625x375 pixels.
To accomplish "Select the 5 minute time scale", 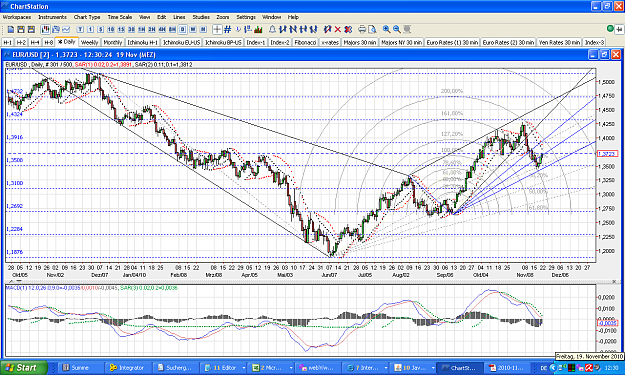I will pos(100,29).
